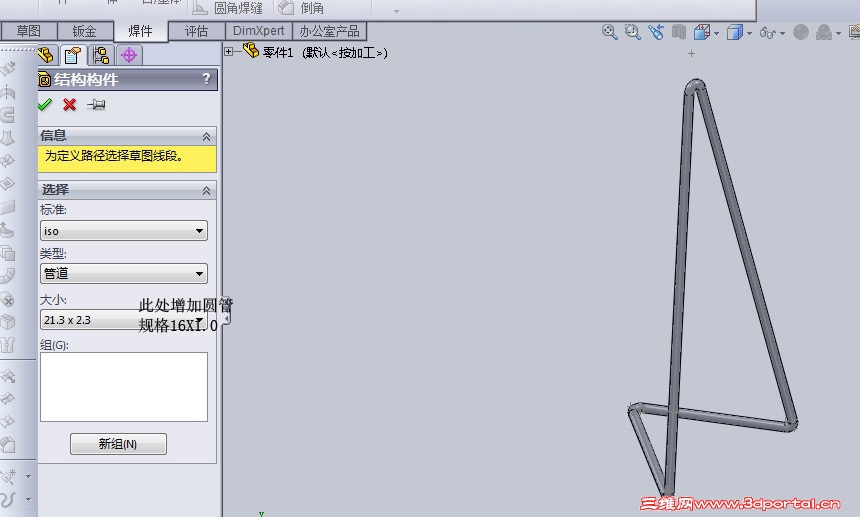860x517 pixels.
Task: Switch to the 焊件 tab
Action: pyautogui.click(x=140, y=31)
